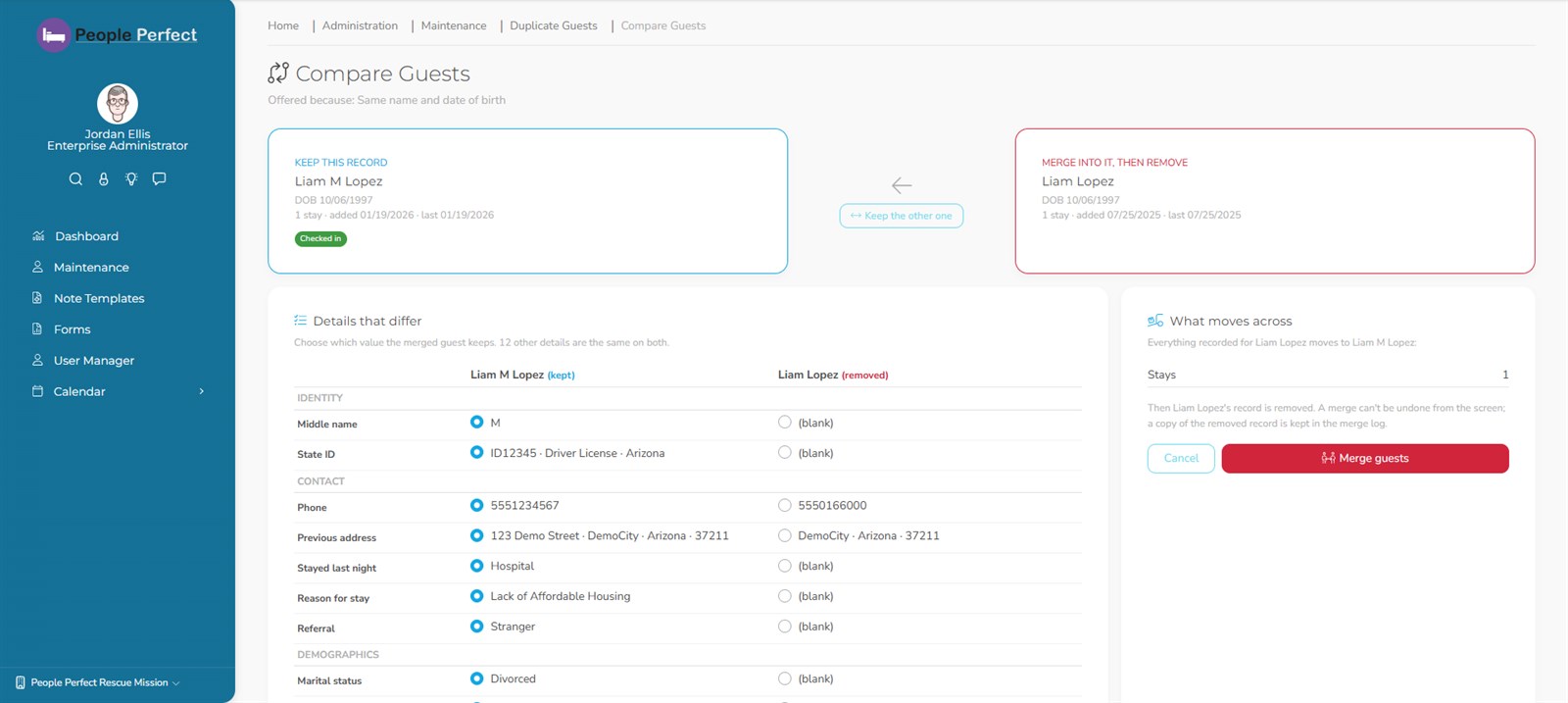Click "Keep the other one" button
This screenshot has width=1568, height=703.
click(x=902, y=216)
